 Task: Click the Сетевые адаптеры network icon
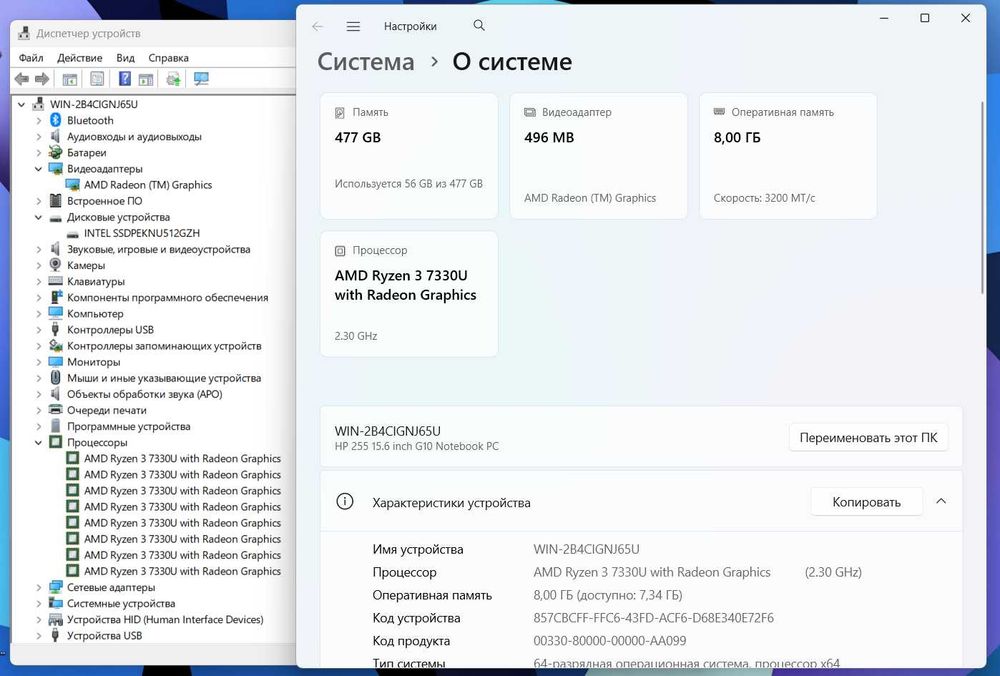[x=55, y=587]
